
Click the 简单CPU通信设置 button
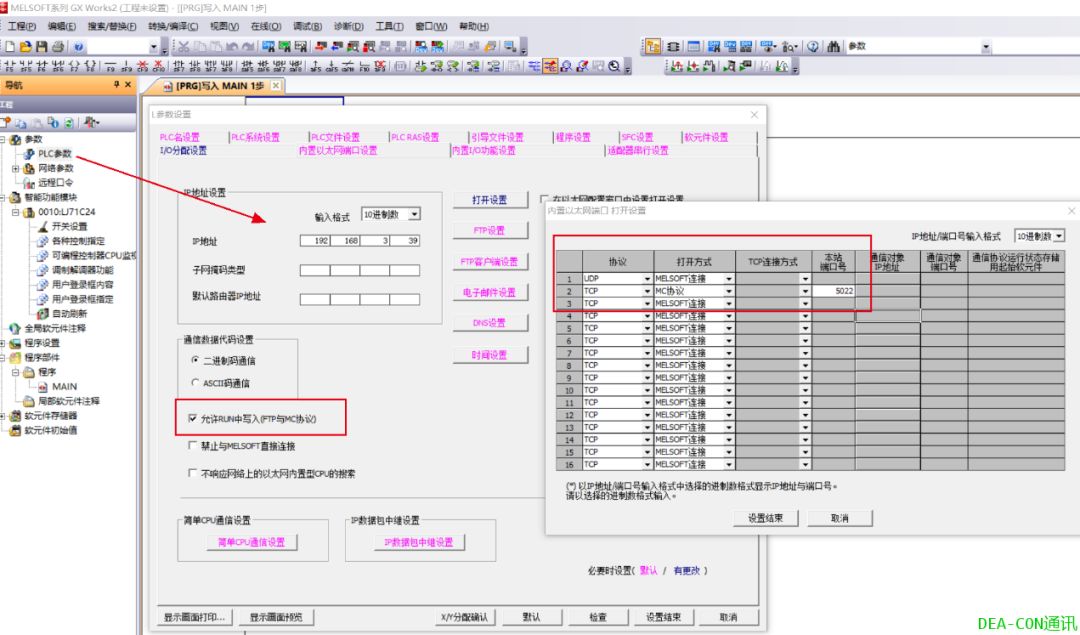[x=251, y=542]
